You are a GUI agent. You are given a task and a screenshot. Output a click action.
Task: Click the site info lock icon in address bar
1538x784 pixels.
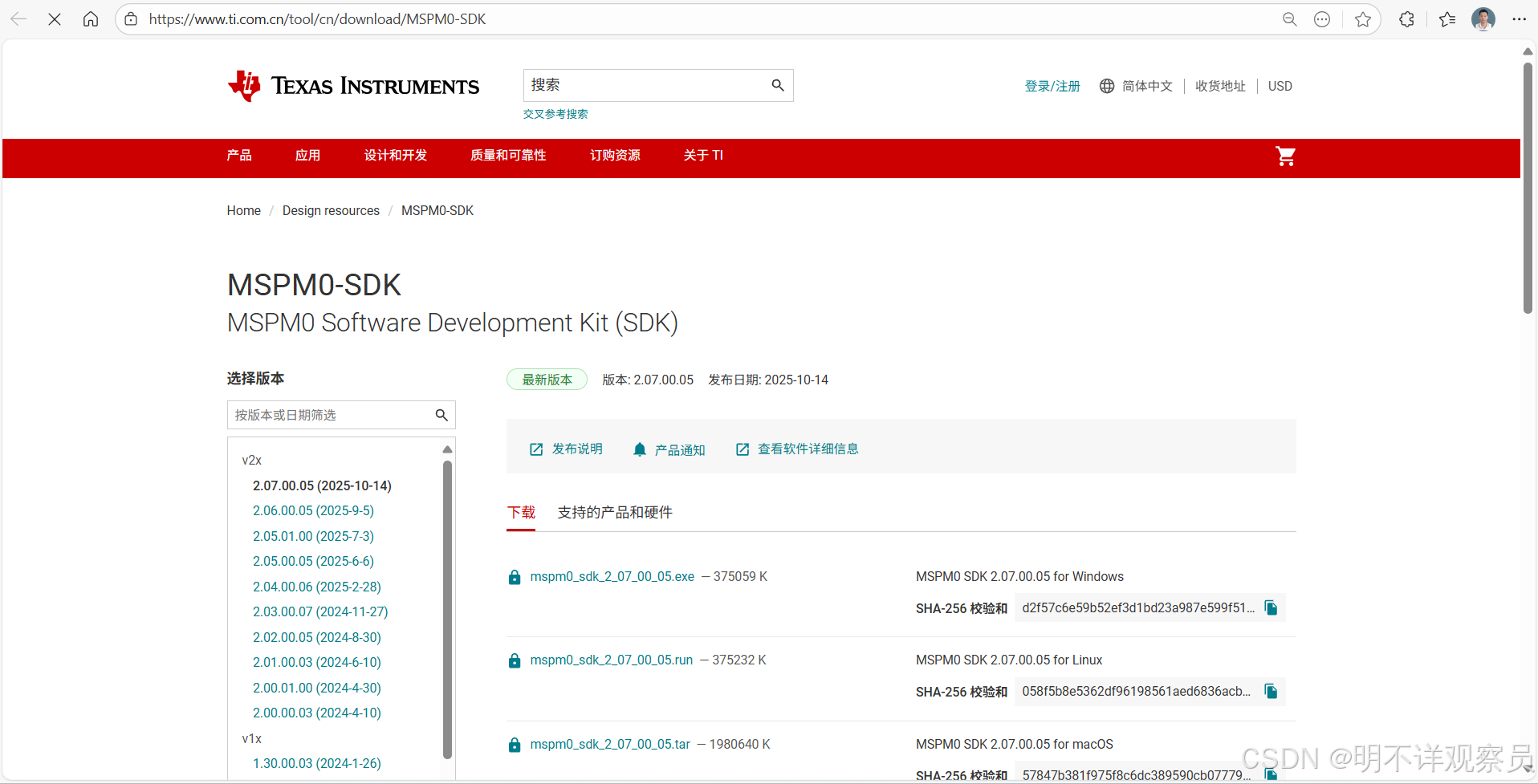131,19
